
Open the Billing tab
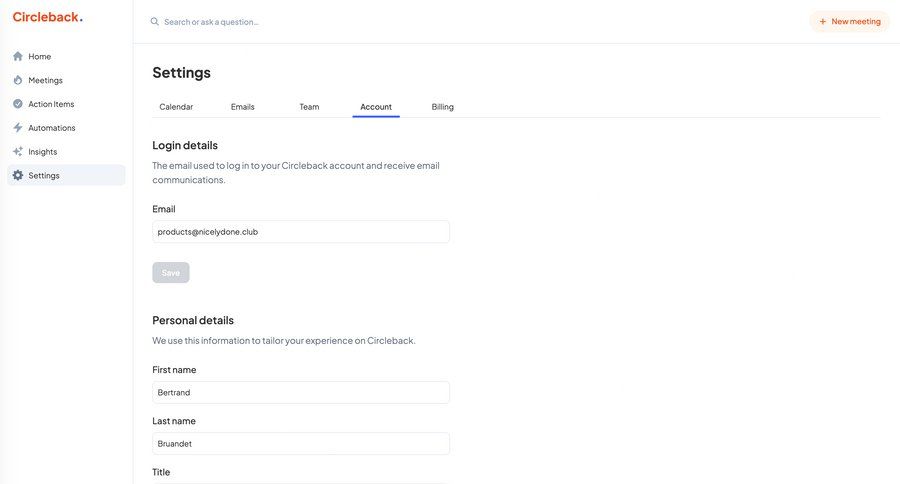point(443,107)
